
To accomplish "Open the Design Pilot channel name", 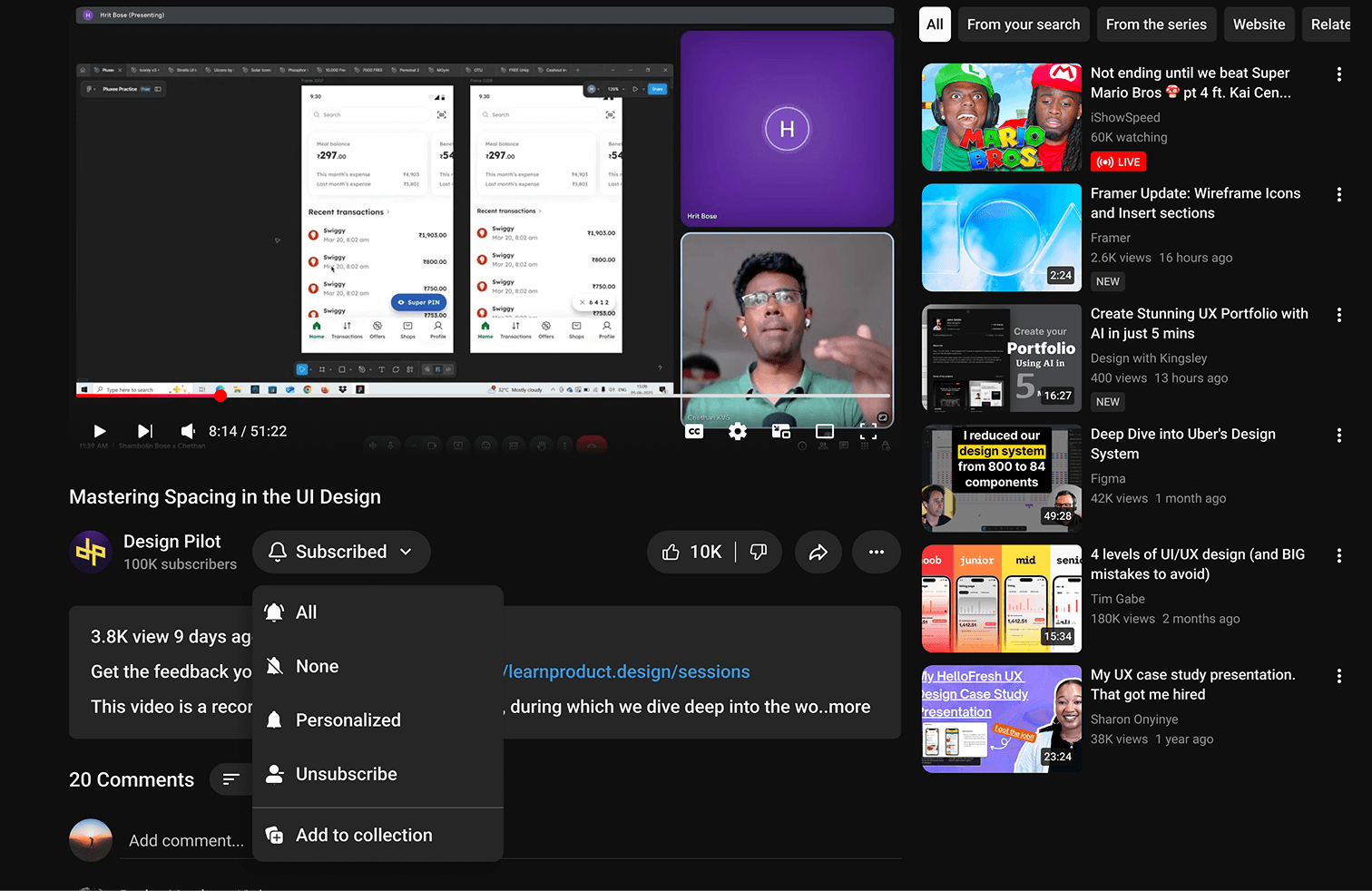I will point(172,542).
